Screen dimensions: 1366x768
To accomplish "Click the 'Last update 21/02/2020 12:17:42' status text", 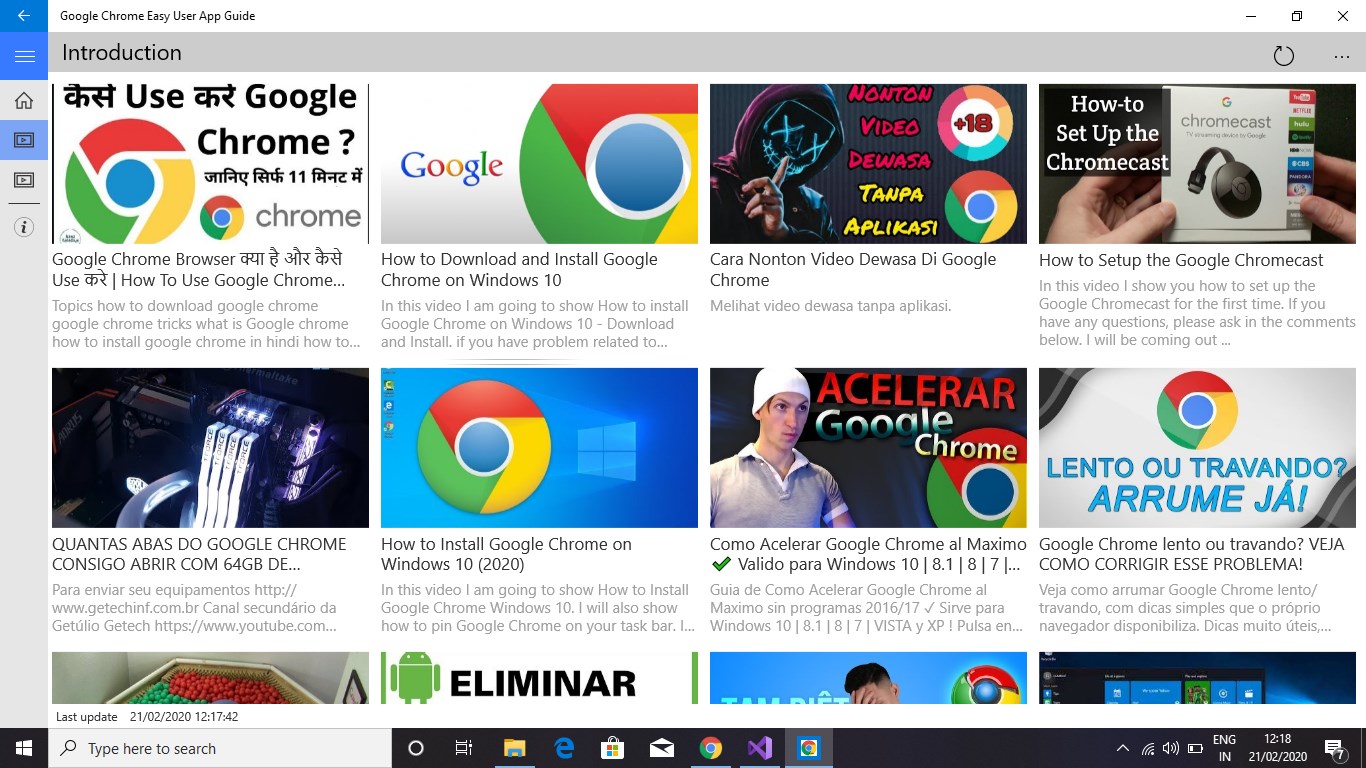I will pos(147,717).
